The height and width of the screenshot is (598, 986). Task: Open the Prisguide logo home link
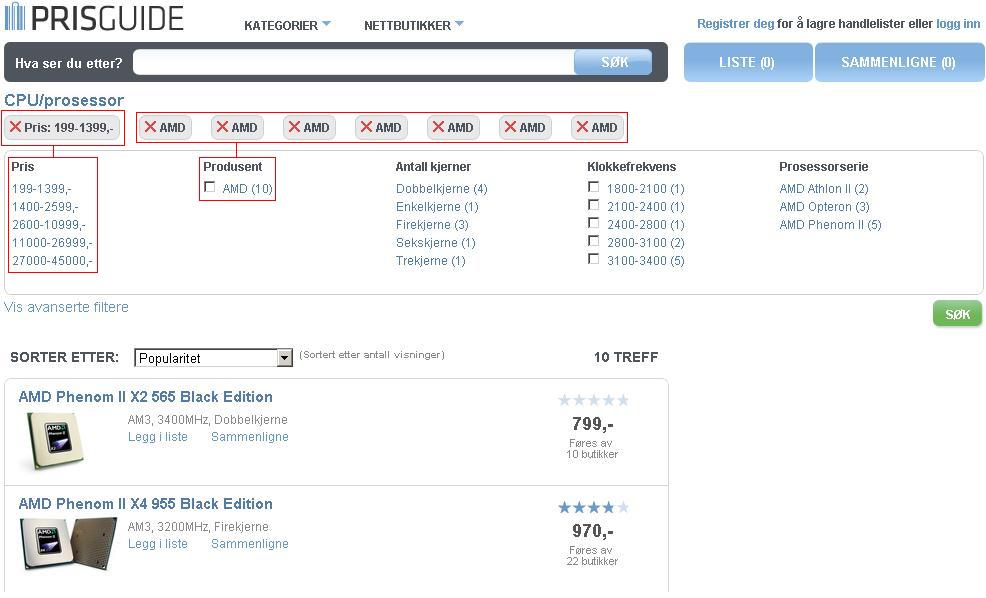click(x=94, y=17)
